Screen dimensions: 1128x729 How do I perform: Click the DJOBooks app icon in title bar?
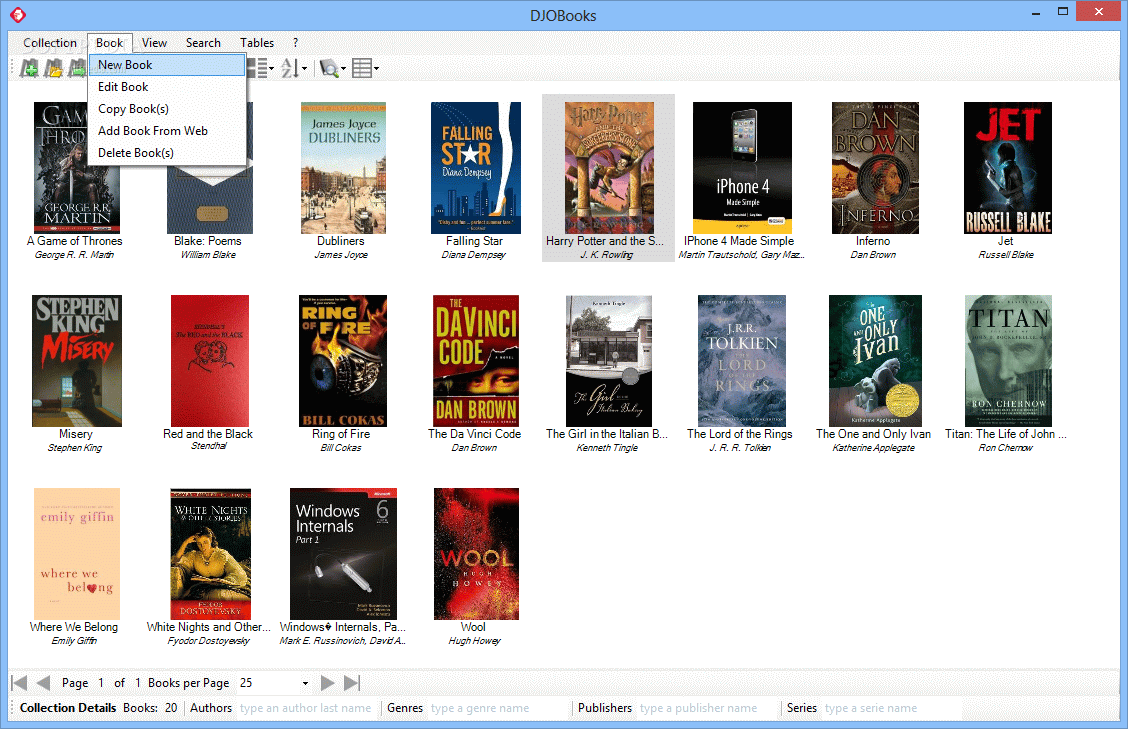click(18, 14)
